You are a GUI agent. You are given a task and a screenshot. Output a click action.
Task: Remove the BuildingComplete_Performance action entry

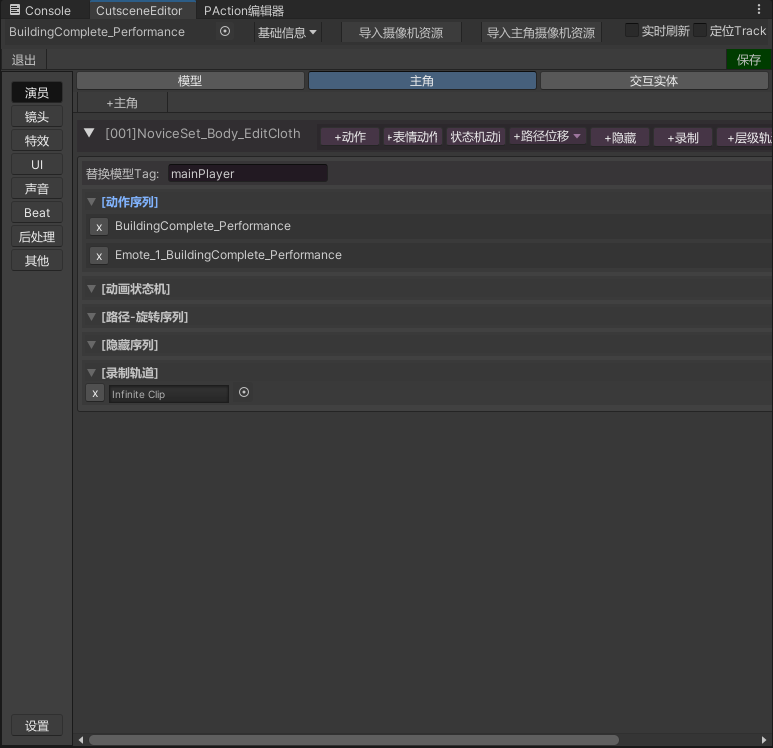coord(98,227)
